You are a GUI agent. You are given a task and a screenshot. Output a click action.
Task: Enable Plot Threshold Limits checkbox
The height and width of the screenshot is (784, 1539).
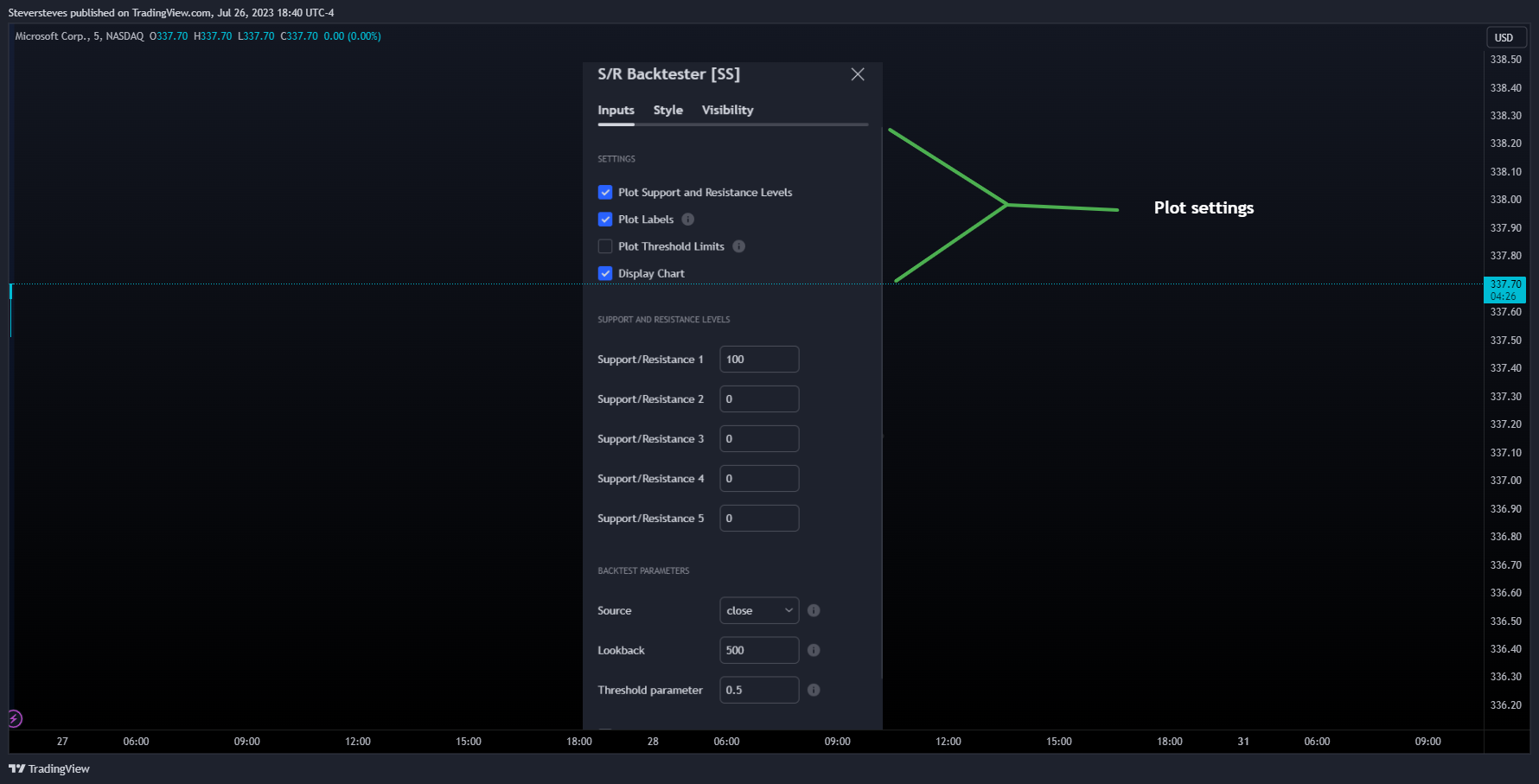(x=605, y=246)
